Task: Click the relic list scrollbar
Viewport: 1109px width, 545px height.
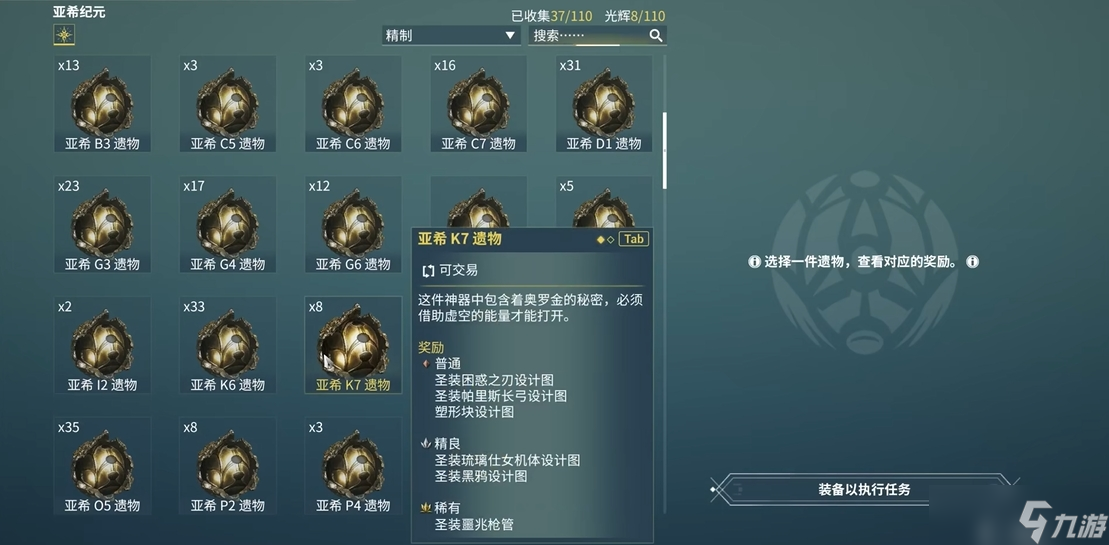Action: click(x=664, y=150)
